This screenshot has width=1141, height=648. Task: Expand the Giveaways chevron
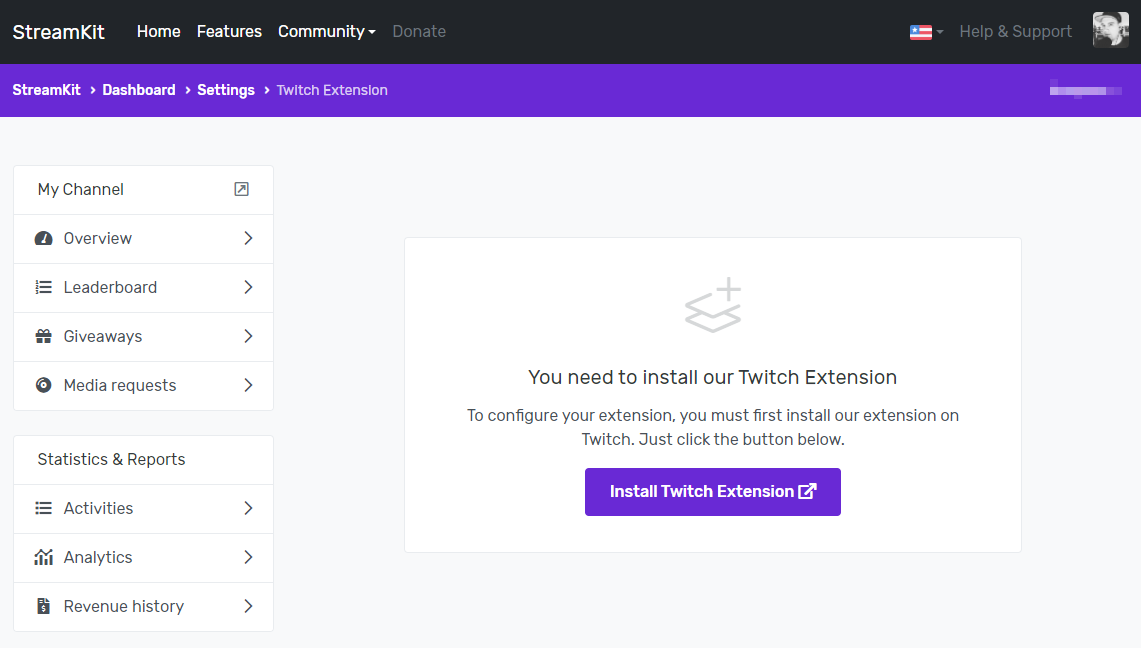tap(248, 336)
